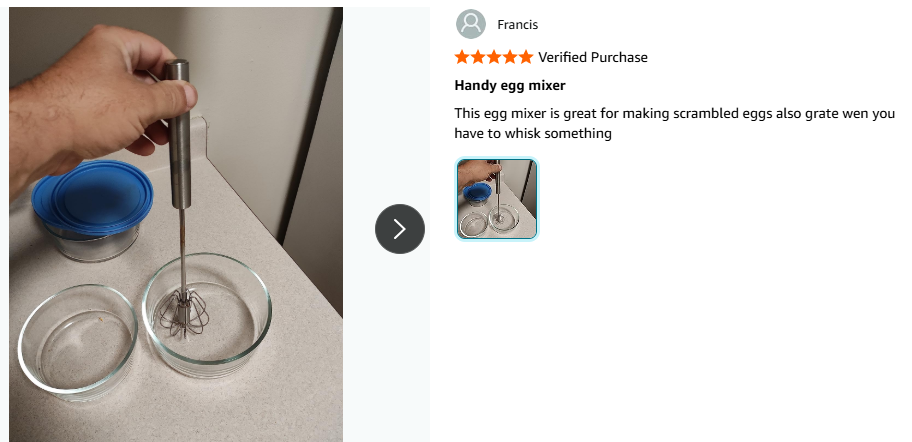Select the third orange rating star
The image size is (912, 442).
point(494,57)
